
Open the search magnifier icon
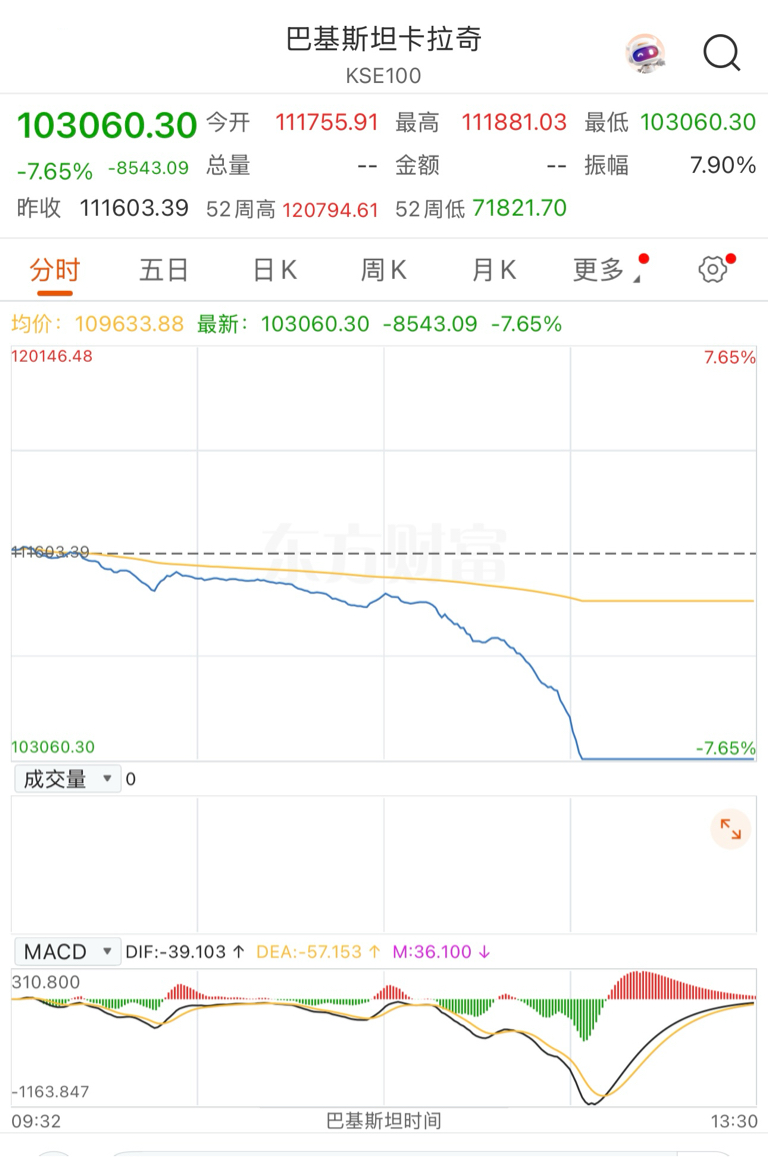(x=721, y=52)
